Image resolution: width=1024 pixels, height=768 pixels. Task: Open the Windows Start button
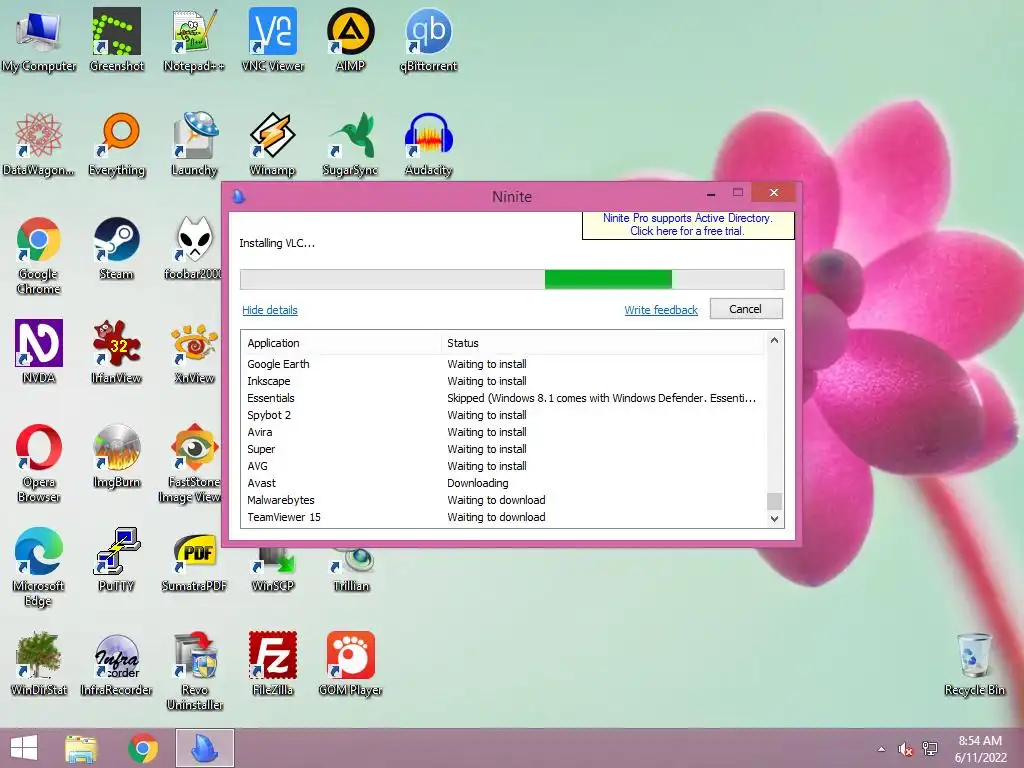pyautogui.click(x=24, y=748)
